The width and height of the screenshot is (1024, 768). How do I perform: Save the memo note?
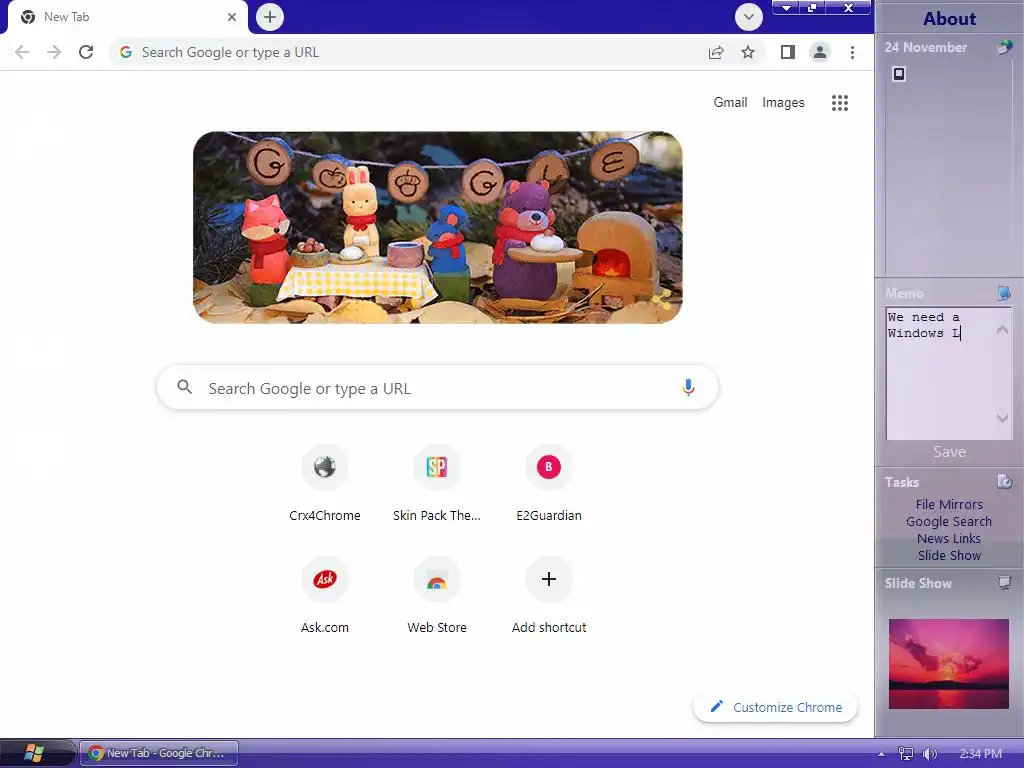click(950, 452)
